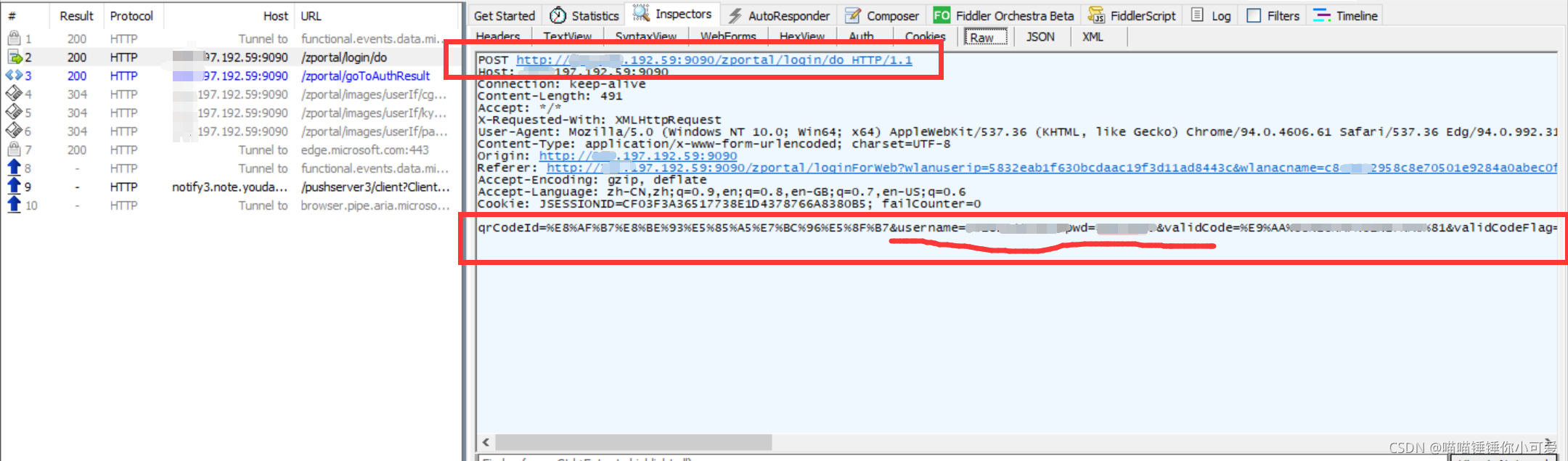
Task: Switch to the Auth inspector tab
Action: [862, 36]
